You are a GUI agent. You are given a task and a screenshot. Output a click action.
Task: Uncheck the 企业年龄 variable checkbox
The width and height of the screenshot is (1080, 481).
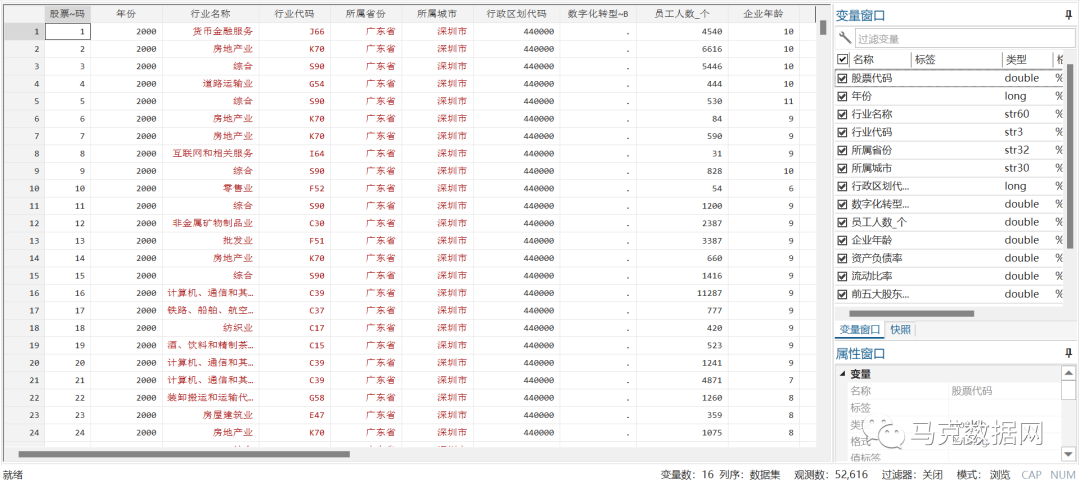coord(842,240)
